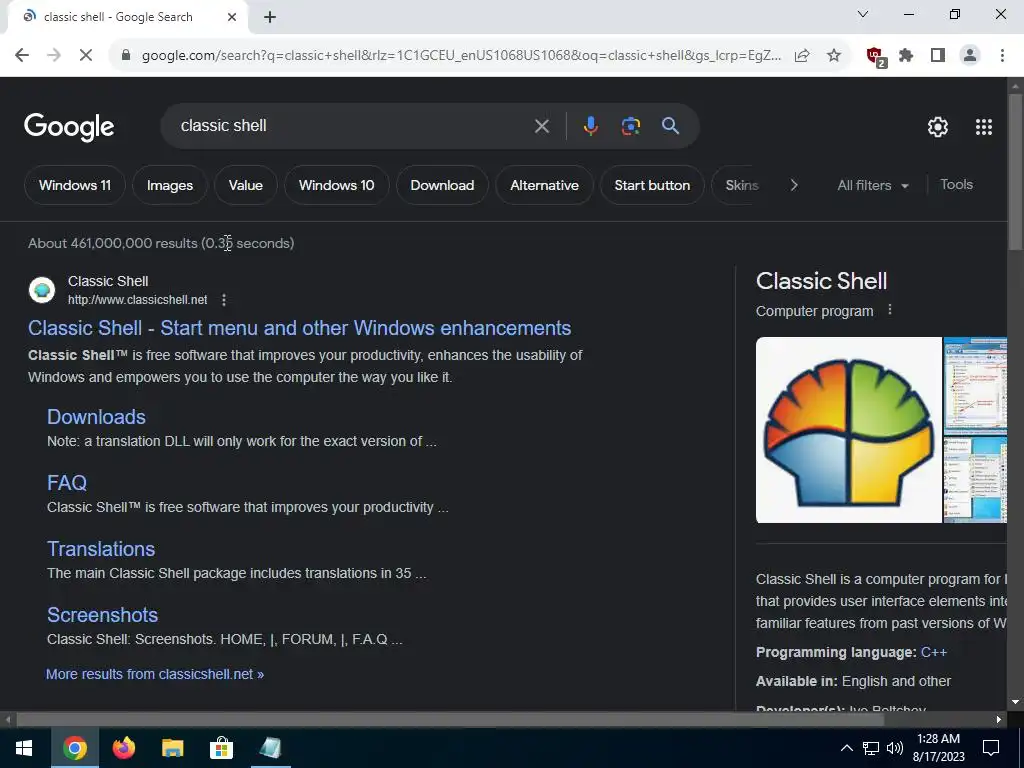
Task: Show more filter chips with arrow
Action: click(793, 185)
